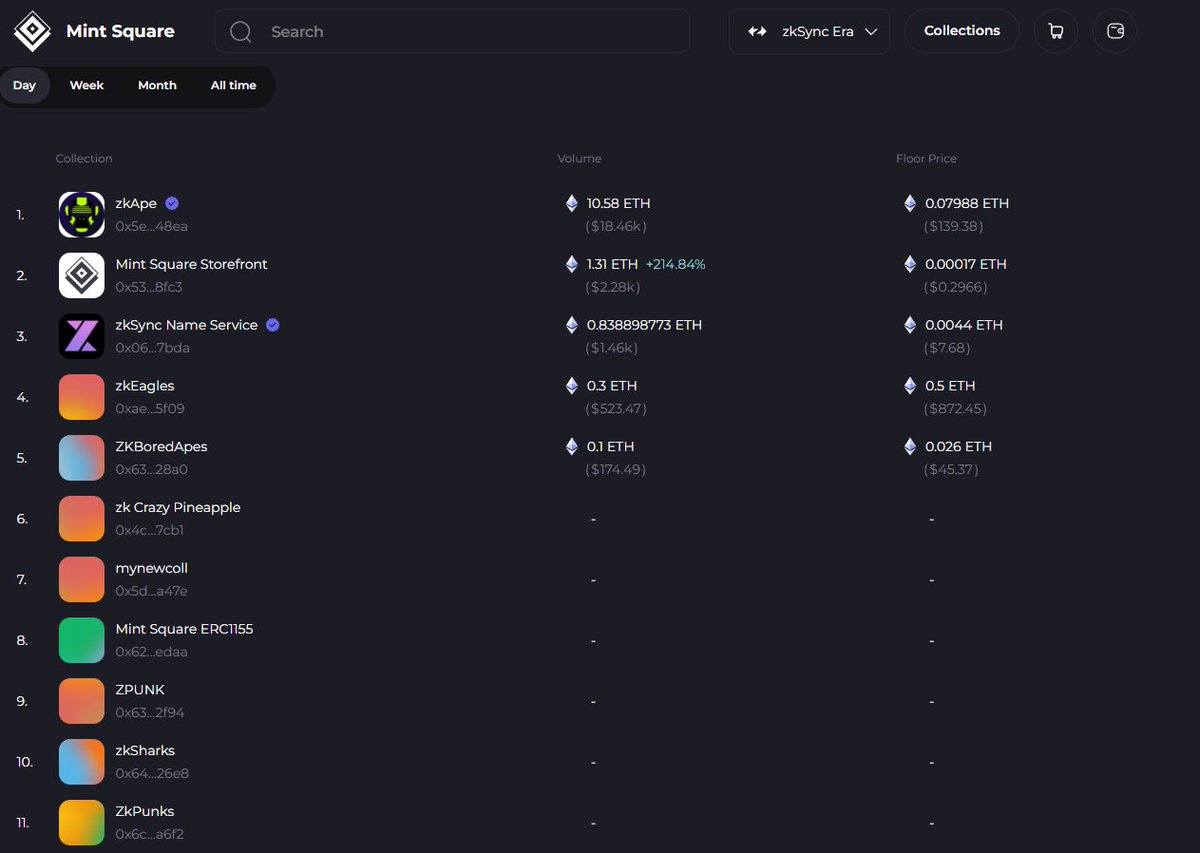Click the 0x6c...a6f2 address text
The height and width of the screenshot is (853, 1200).
pos(150,835)
